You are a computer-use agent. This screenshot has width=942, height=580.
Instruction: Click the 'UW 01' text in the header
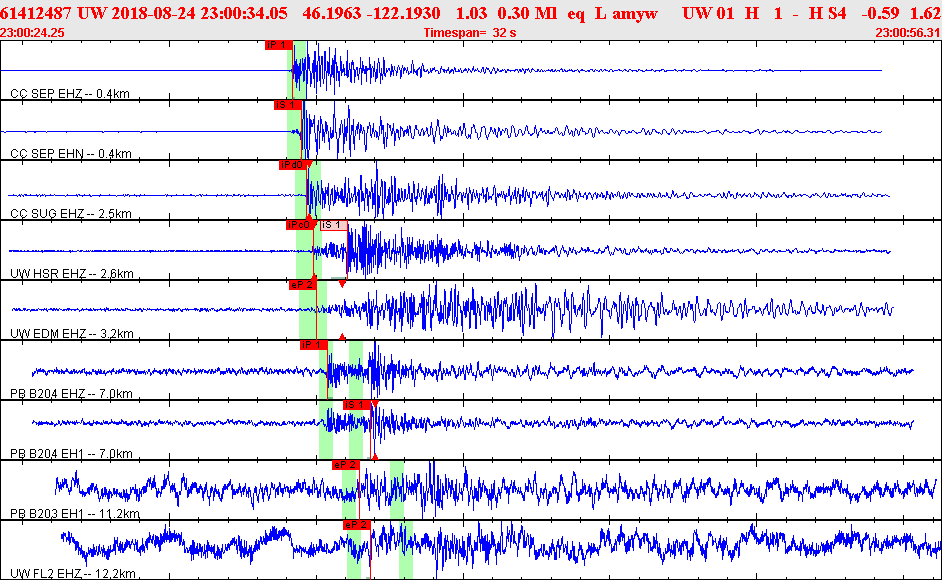click(708, 13)
